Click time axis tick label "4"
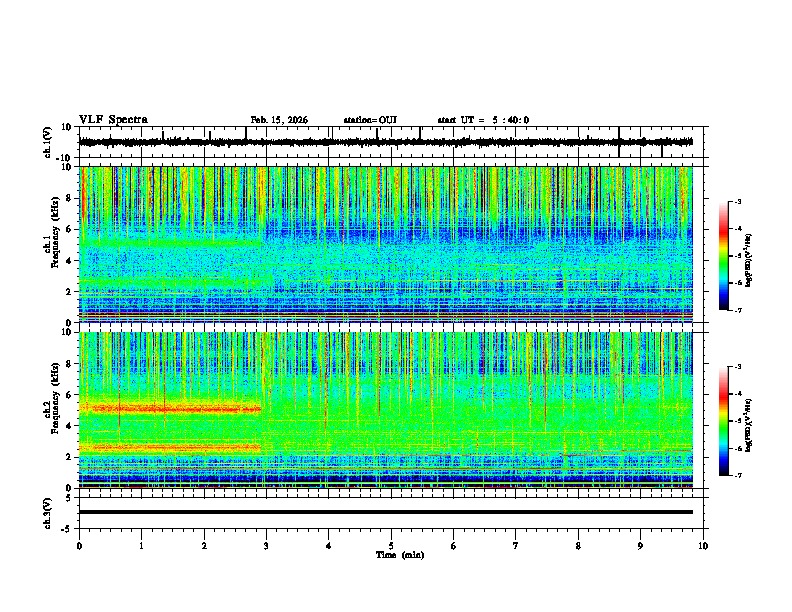The height and width of the screenshot is (612, 792). coord(328,546)
